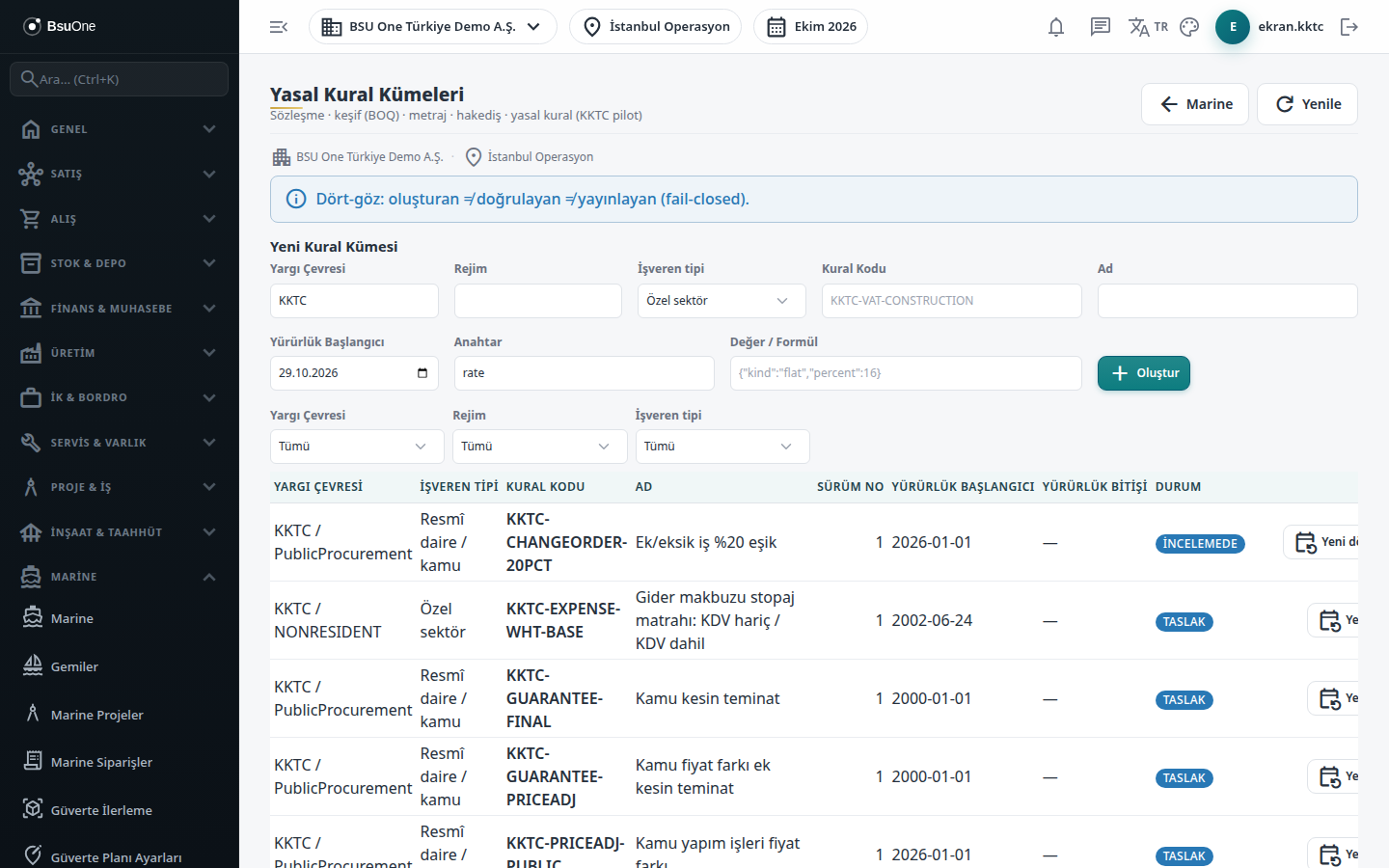
Task: Open Güverte İlerleme sidebar item
Action: [x=120, y=810]
